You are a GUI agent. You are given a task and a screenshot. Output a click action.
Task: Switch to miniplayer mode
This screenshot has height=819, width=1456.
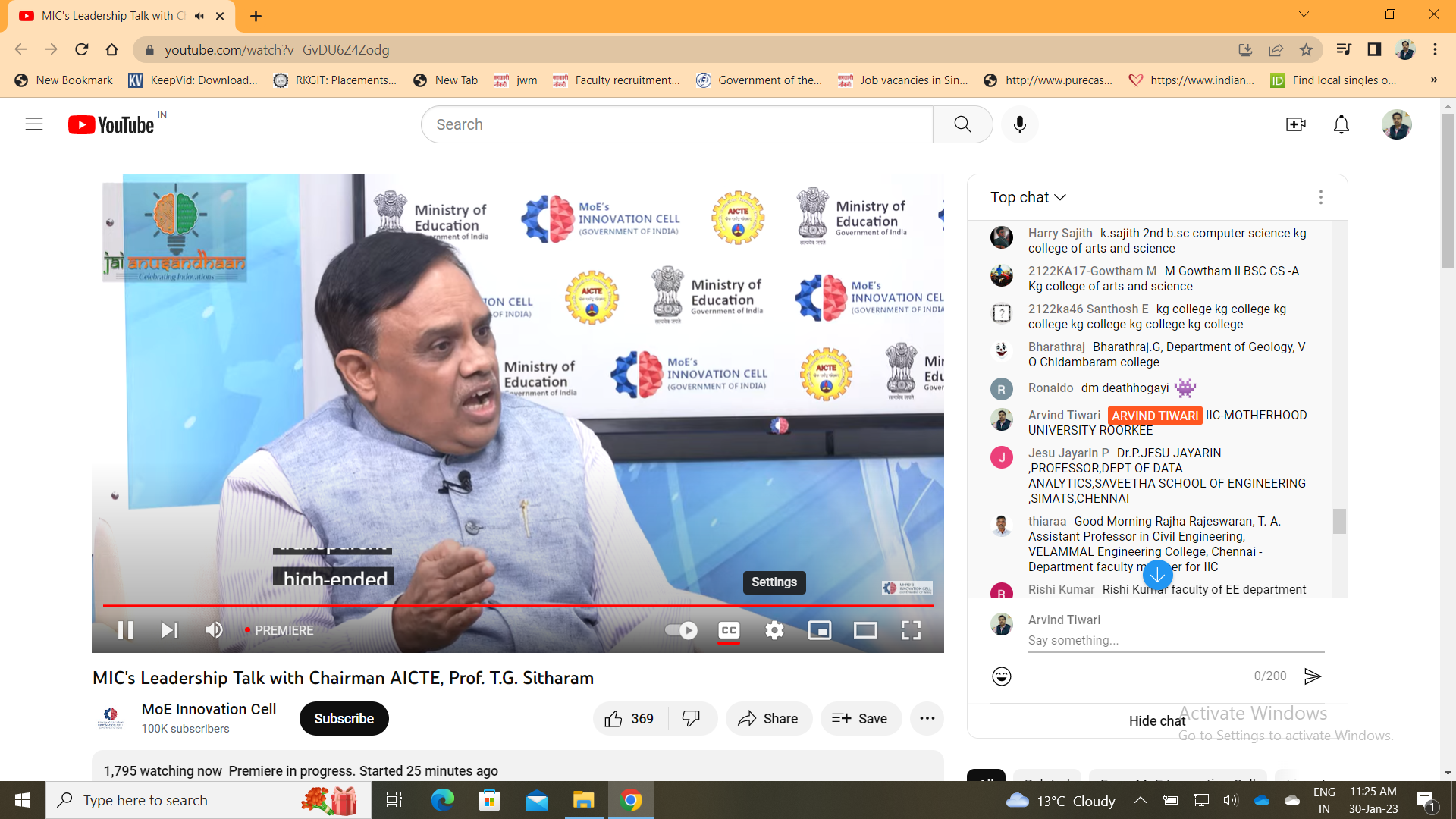pyautogui.click(x=820, y=630)
